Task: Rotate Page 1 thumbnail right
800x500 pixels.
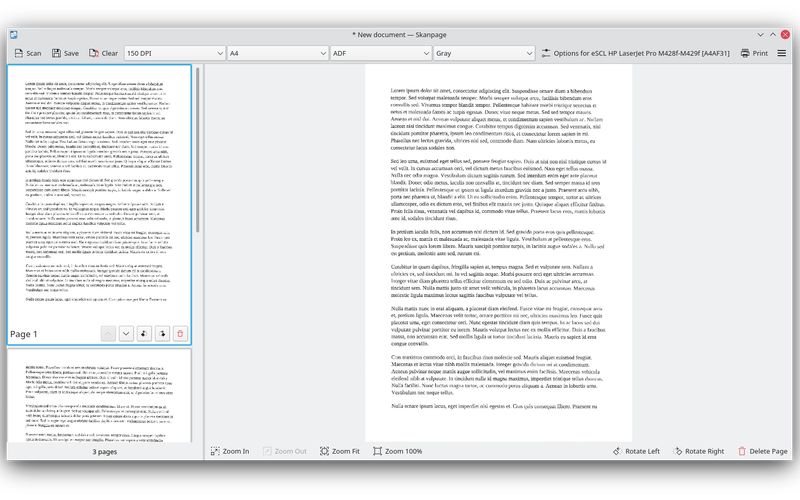Action: click(x=162, y=334)
